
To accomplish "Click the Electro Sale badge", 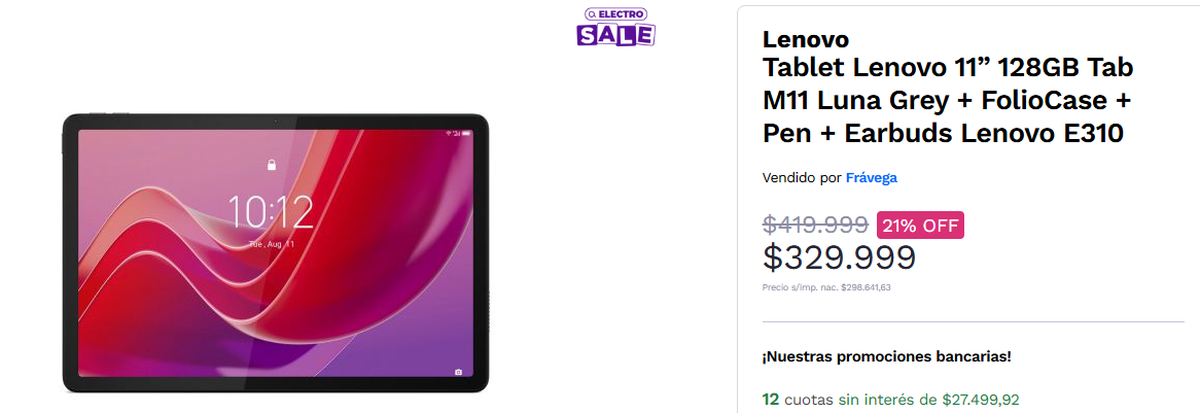I will pos(616,27).
